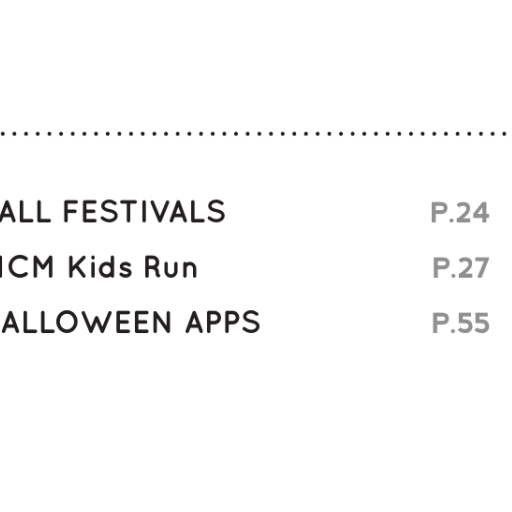Select the word Run

[x=171, y=267]
